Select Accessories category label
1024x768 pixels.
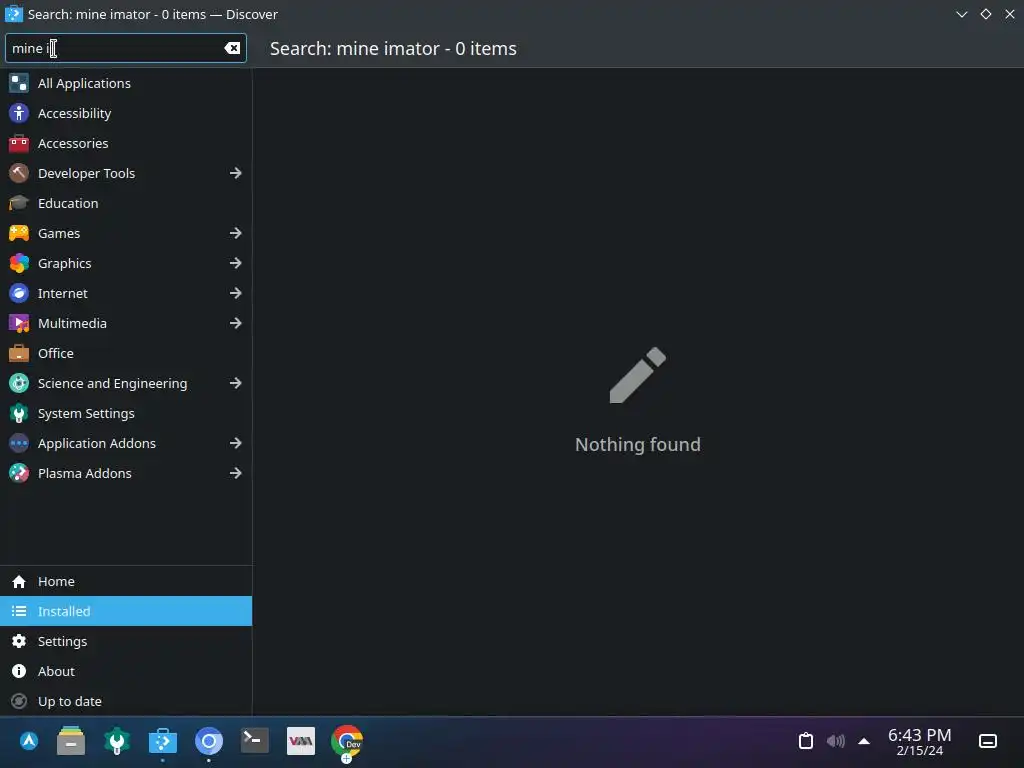[73, 143]
